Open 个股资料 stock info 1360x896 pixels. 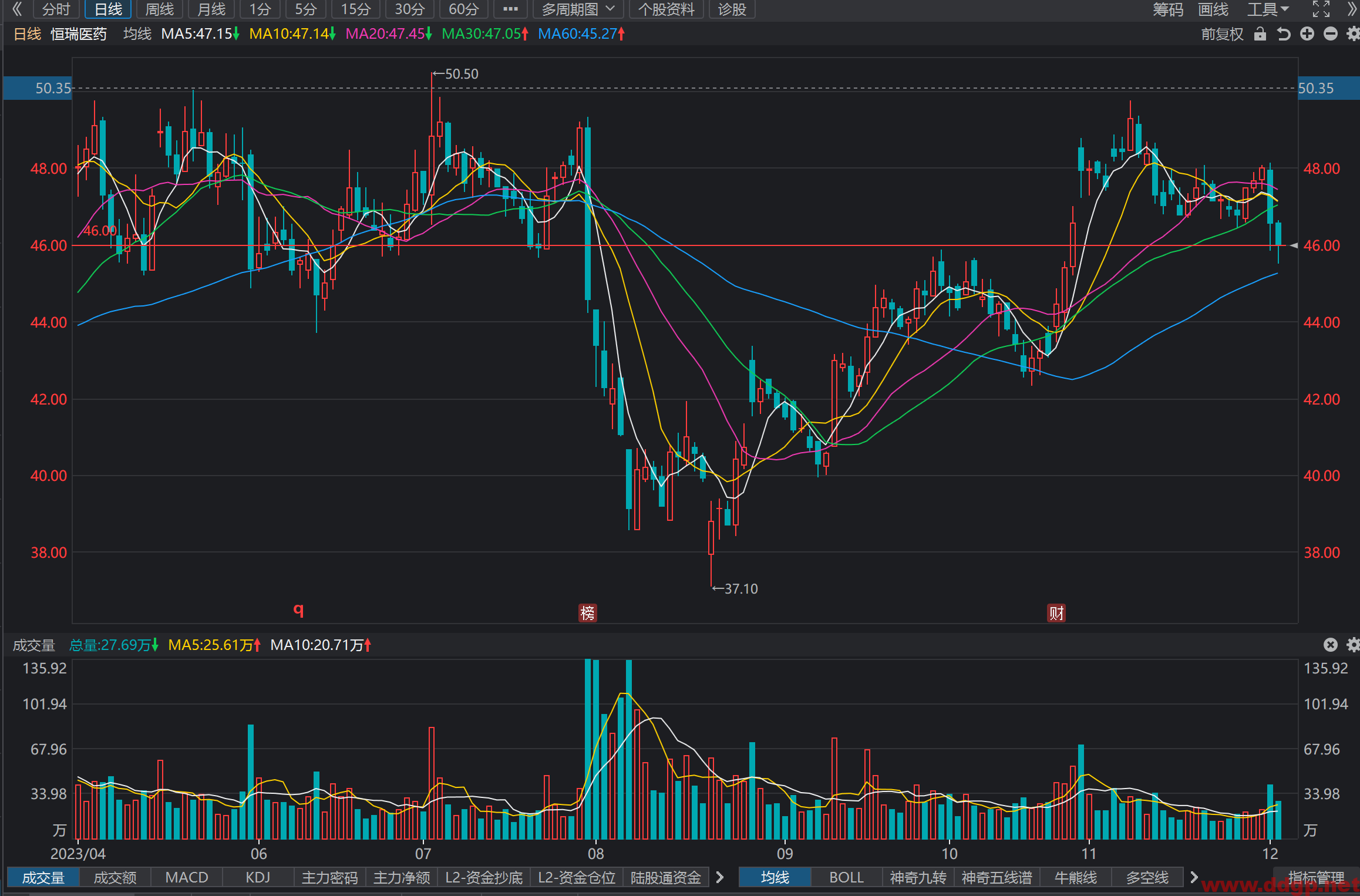tap(666, 9)
